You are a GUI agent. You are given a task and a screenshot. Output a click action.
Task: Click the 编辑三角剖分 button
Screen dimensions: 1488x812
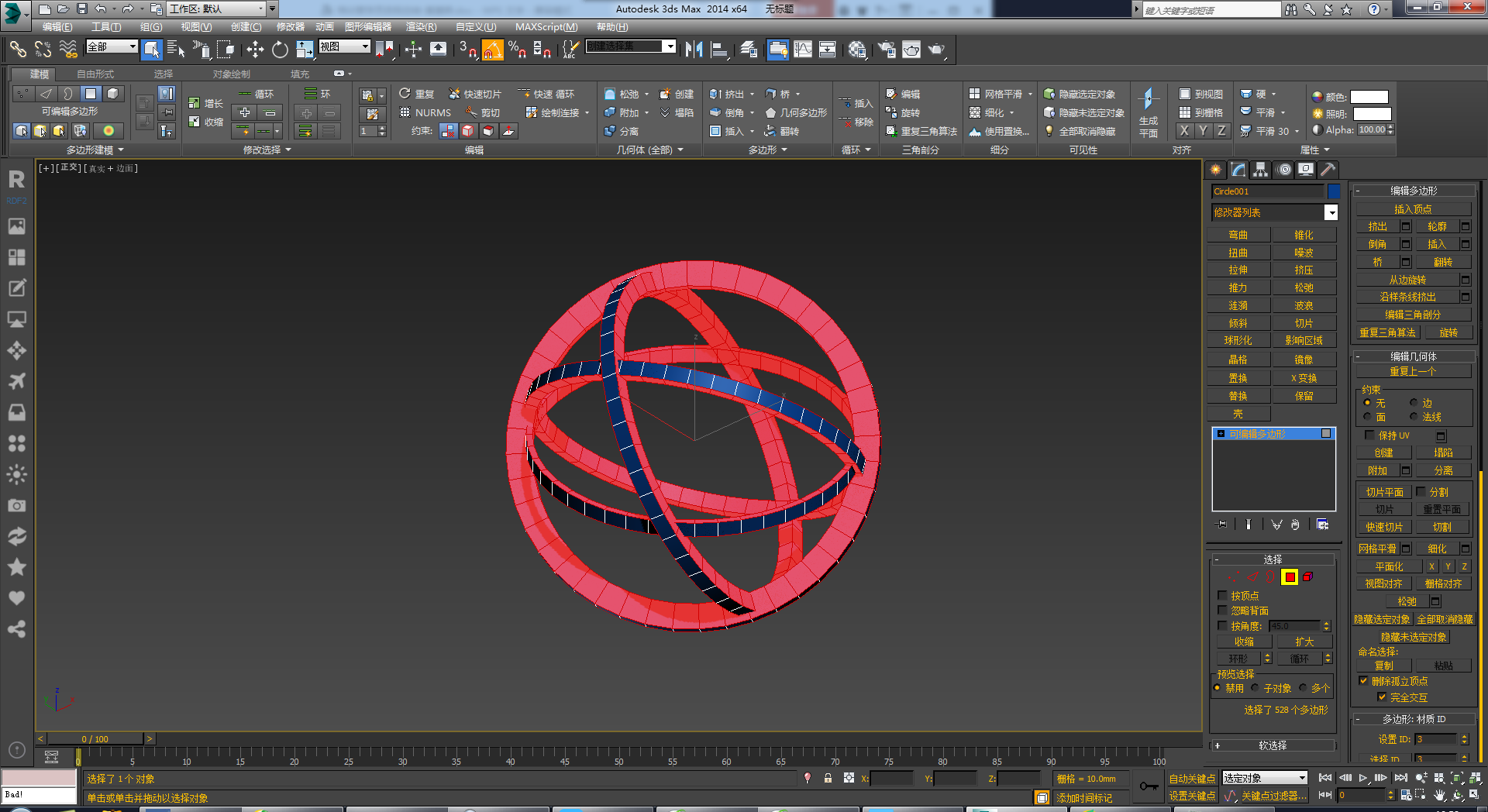point(1413,315)
